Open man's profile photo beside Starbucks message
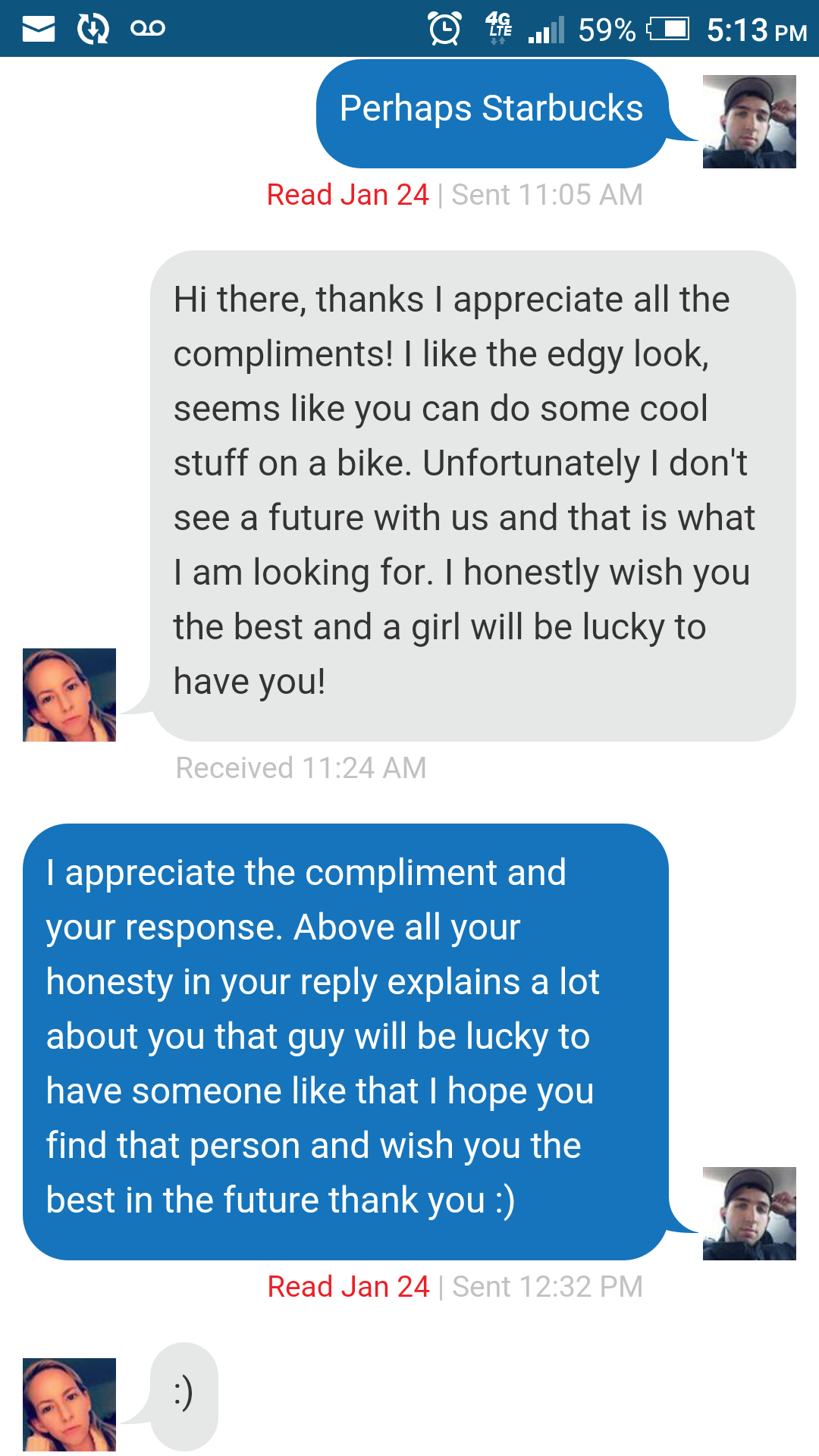819x1456 pixels. point(749,121)
